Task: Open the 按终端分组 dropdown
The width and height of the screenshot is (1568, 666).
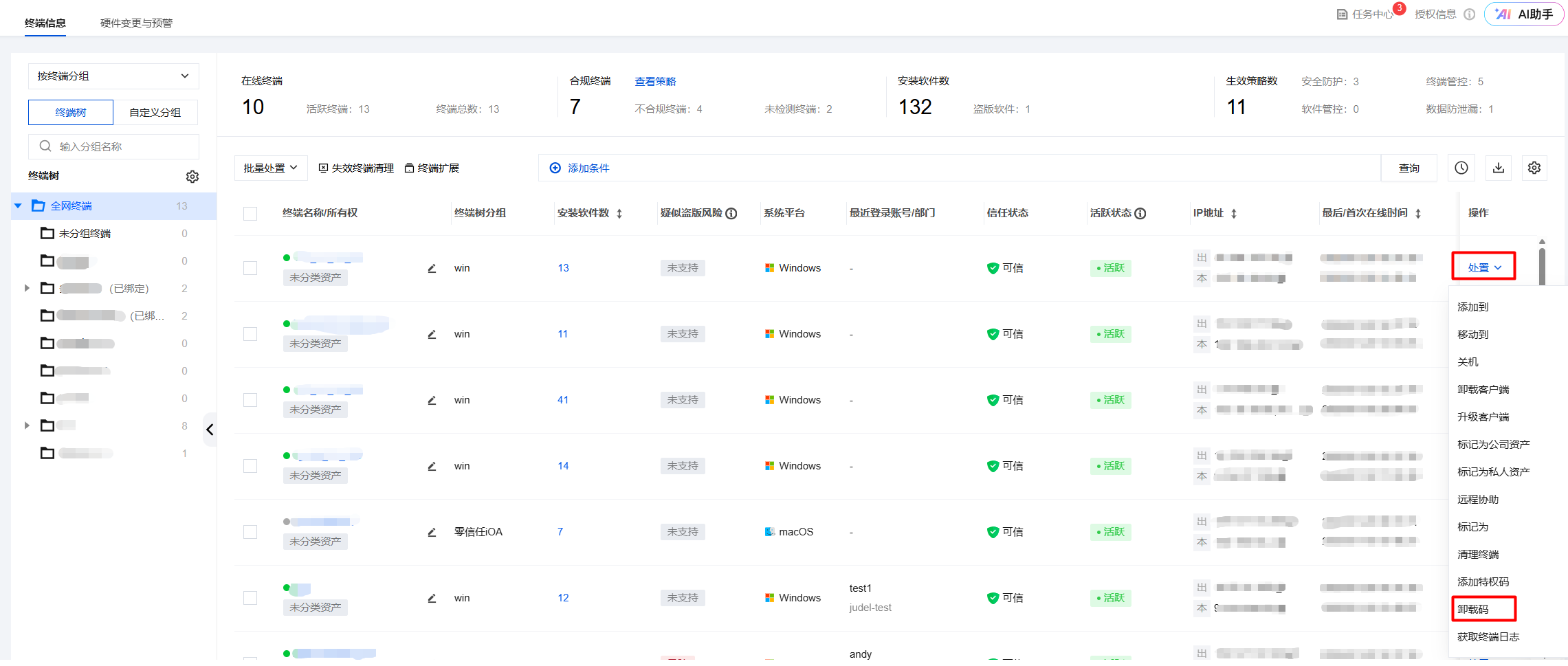Action: 113,76
